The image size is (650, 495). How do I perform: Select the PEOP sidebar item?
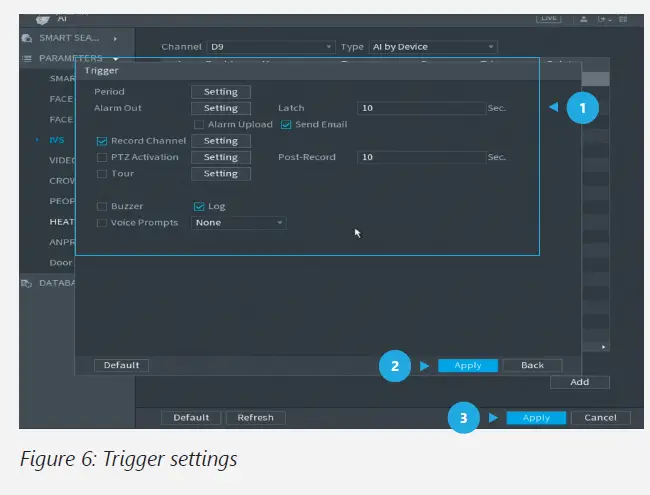point(62,201)
